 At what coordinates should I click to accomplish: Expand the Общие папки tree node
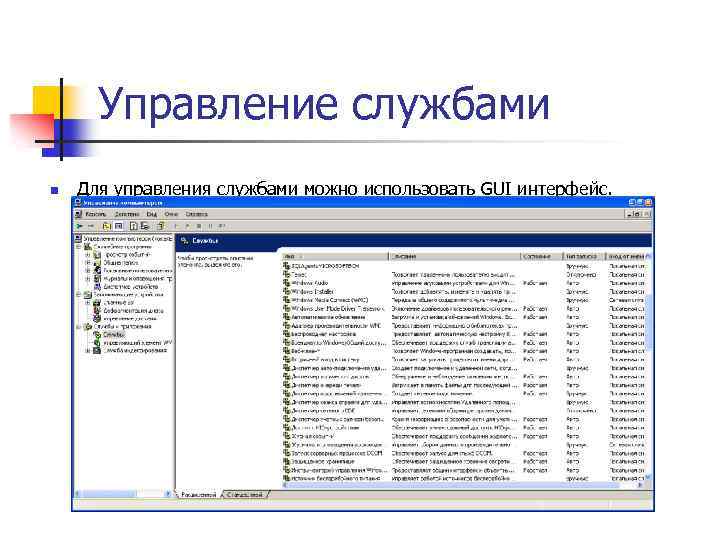[x=88, y=263]
